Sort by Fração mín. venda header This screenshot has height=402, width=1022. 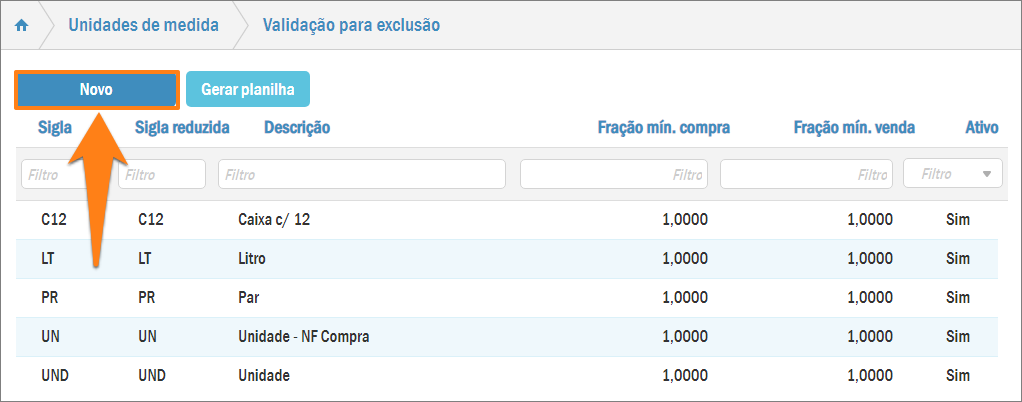854,127
